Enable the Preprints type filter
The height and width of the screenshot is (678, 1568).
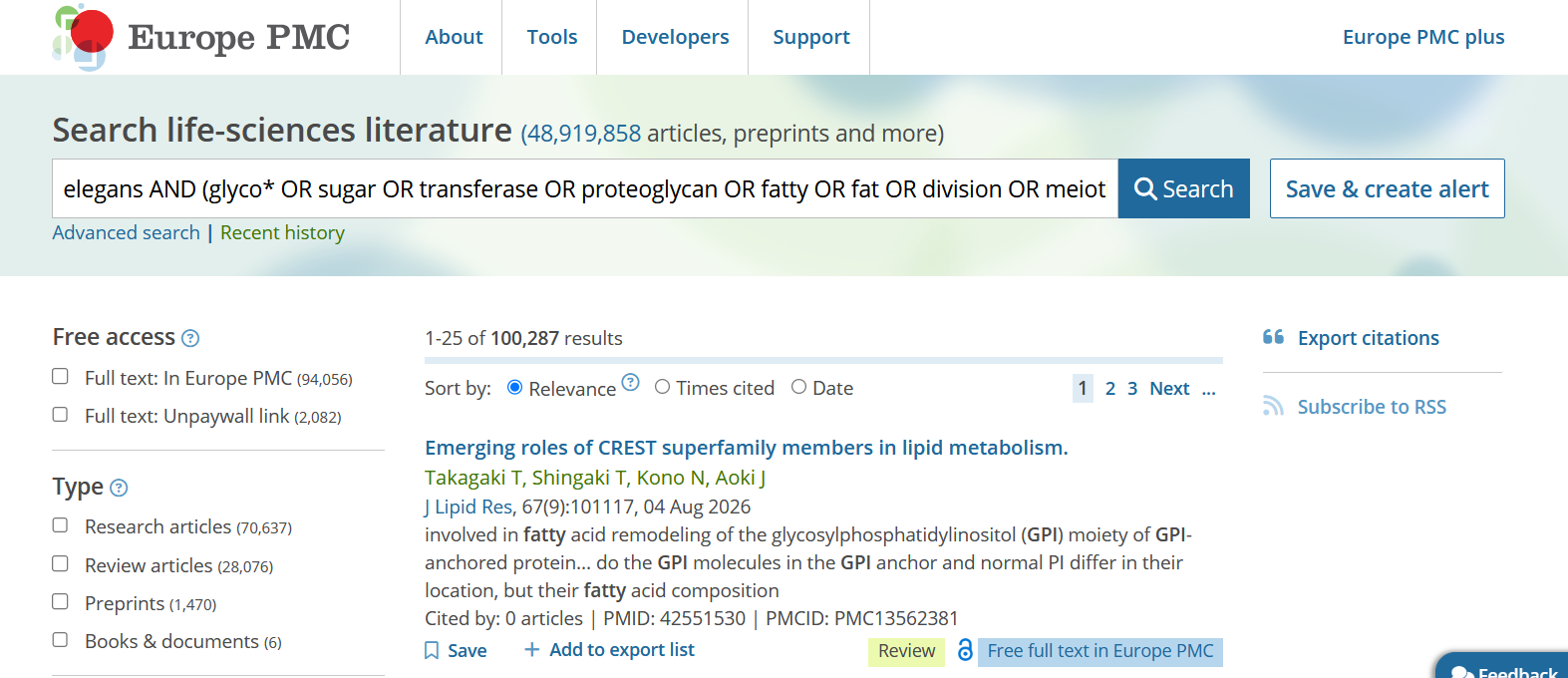click(60, 602)
